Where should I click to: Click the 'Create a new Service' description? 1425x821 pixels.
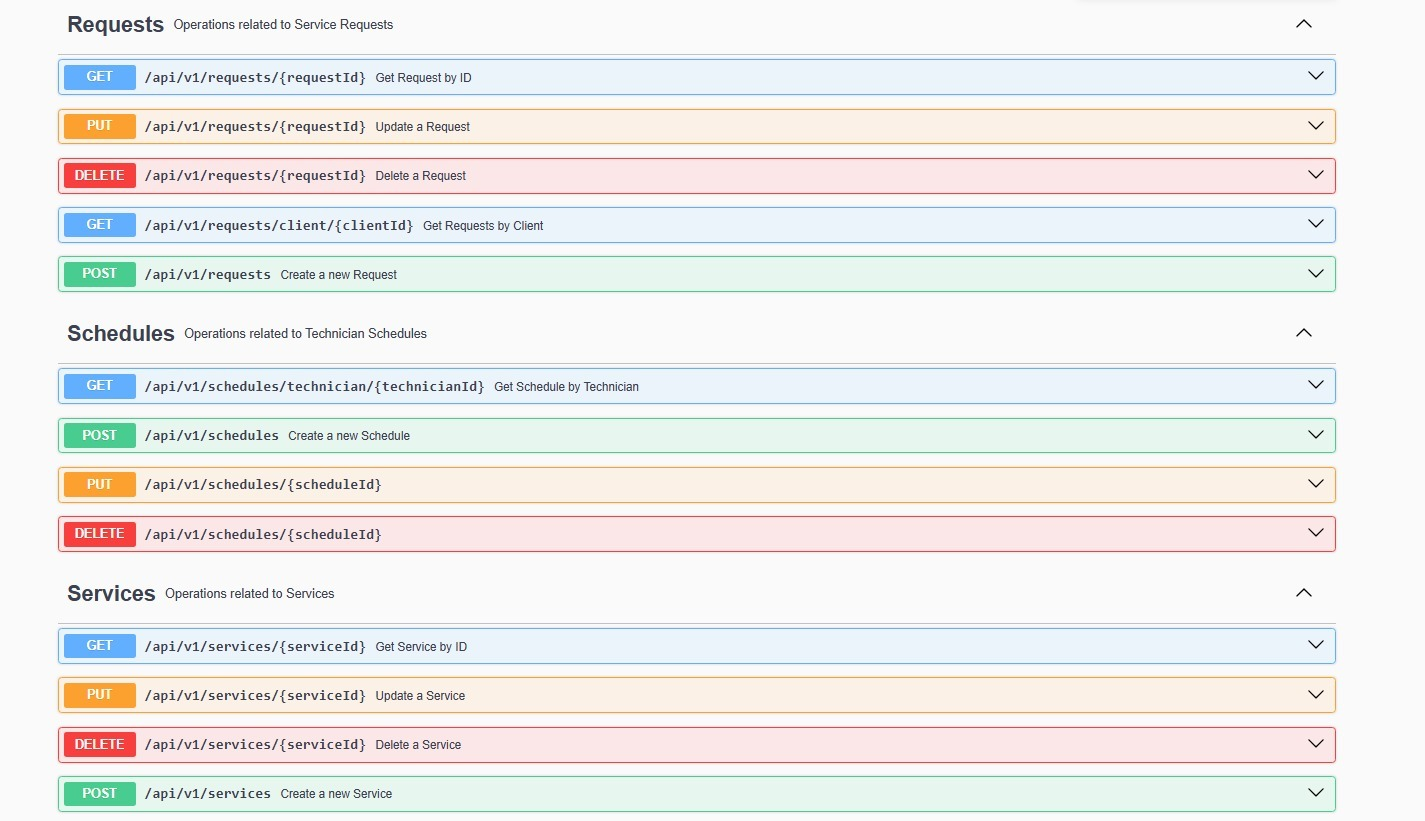(x=336, y=794)
